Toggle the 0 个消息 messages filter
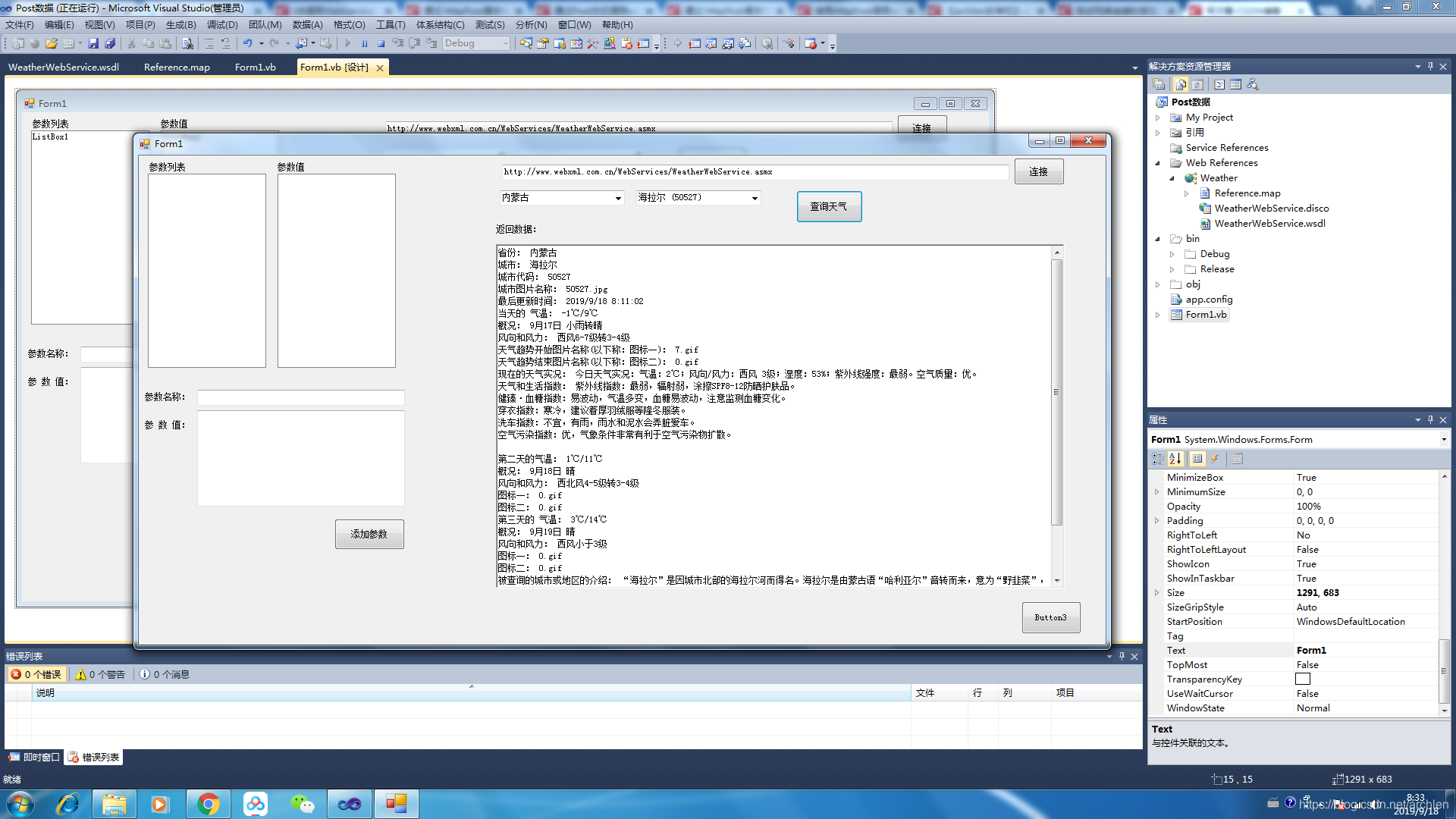The image size is (1456, 819). (x=165, y=674)
